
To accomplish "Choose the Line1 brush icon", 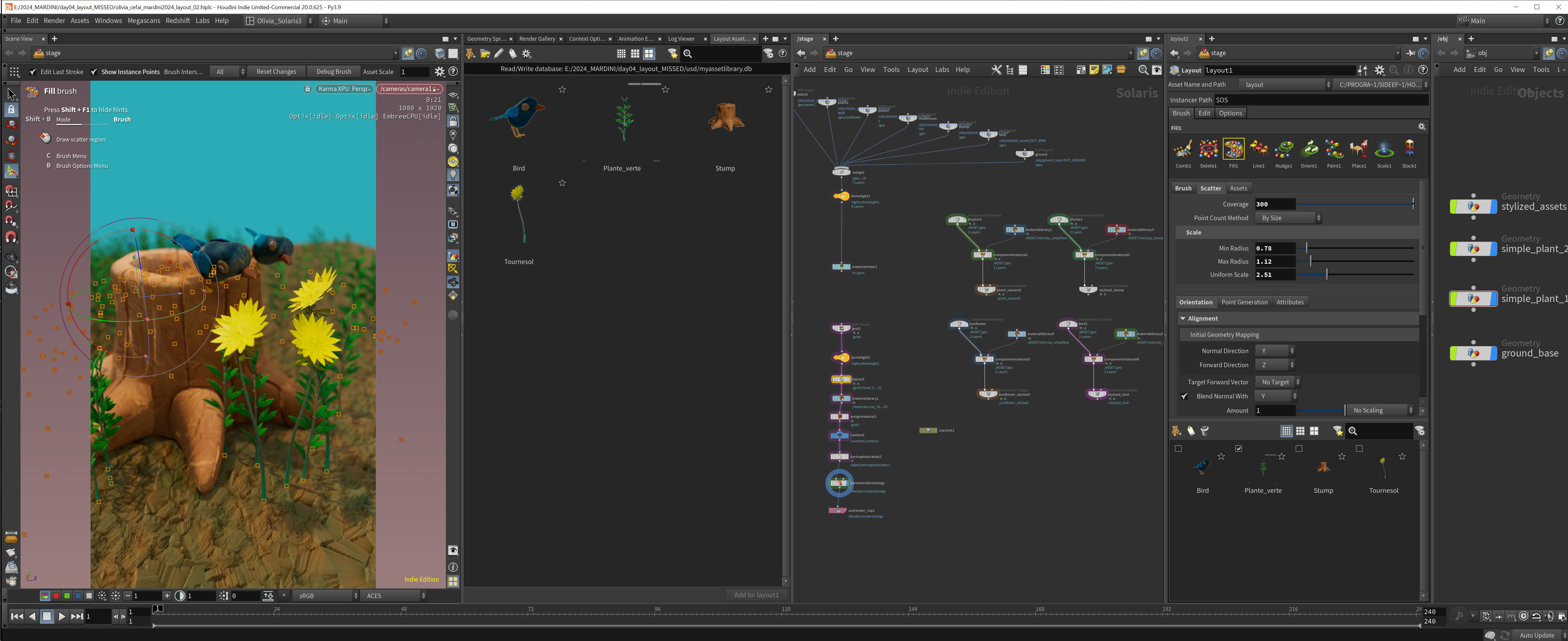I will 1258,149.
